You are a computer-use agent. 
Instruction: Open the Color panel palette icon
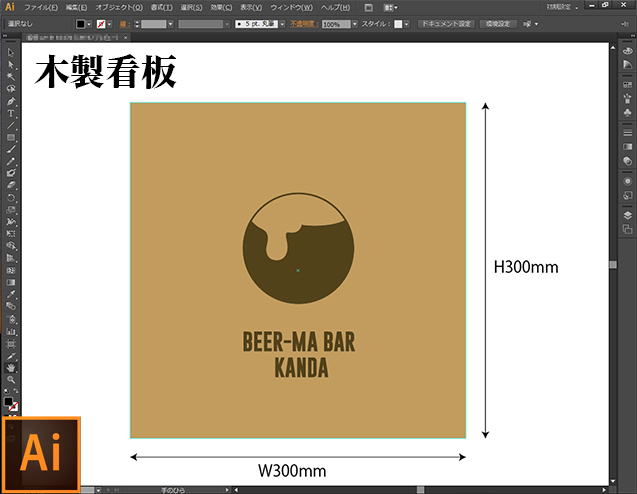[628, 51]
